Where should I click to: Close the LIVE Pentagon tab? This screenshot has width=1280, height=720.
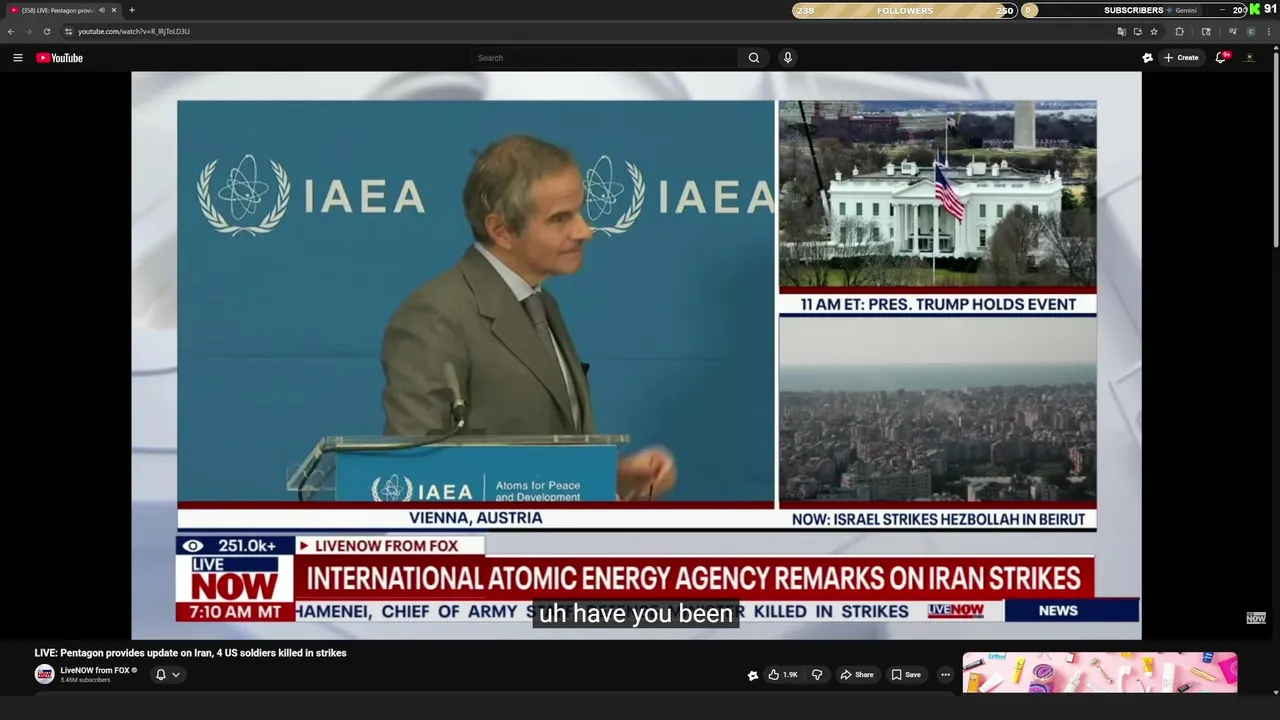coord(114,10)
